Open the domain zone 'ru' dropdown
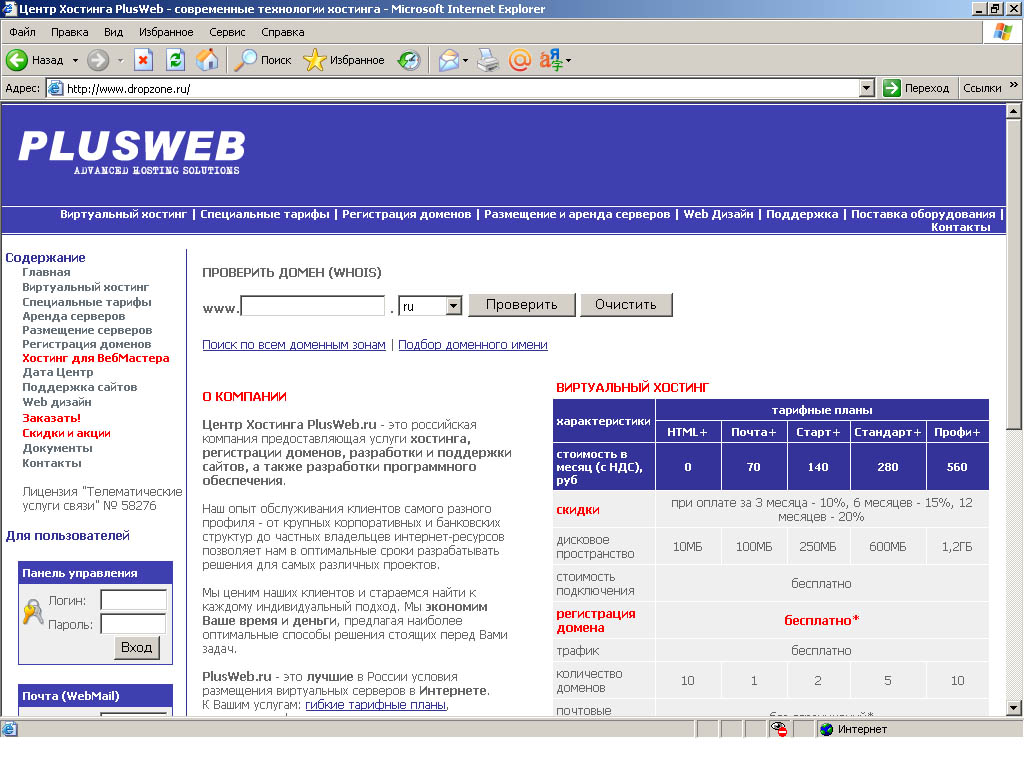This screenshot has width=1024, height=768. click(x=454, y=306)
